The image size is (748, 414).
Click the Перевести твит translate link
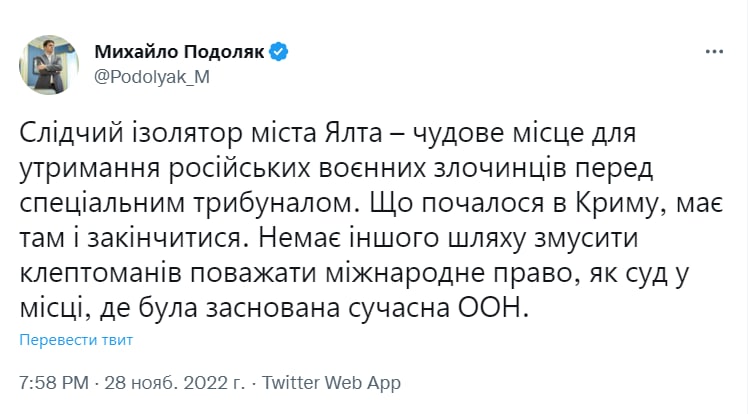[77, 341]
